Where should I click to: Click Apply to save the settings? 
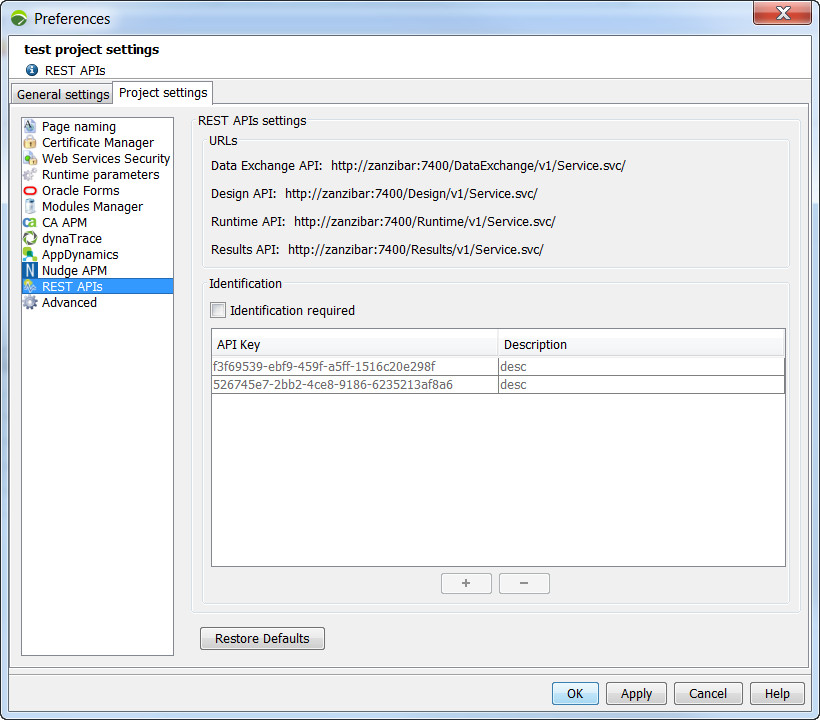point(636,694)
